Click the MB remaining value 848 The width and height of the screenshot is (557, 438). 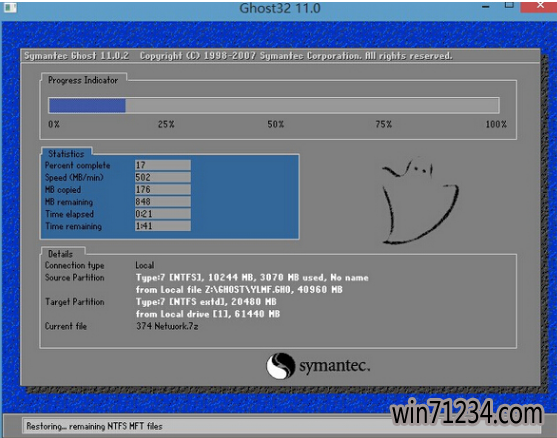pos(163,201)
